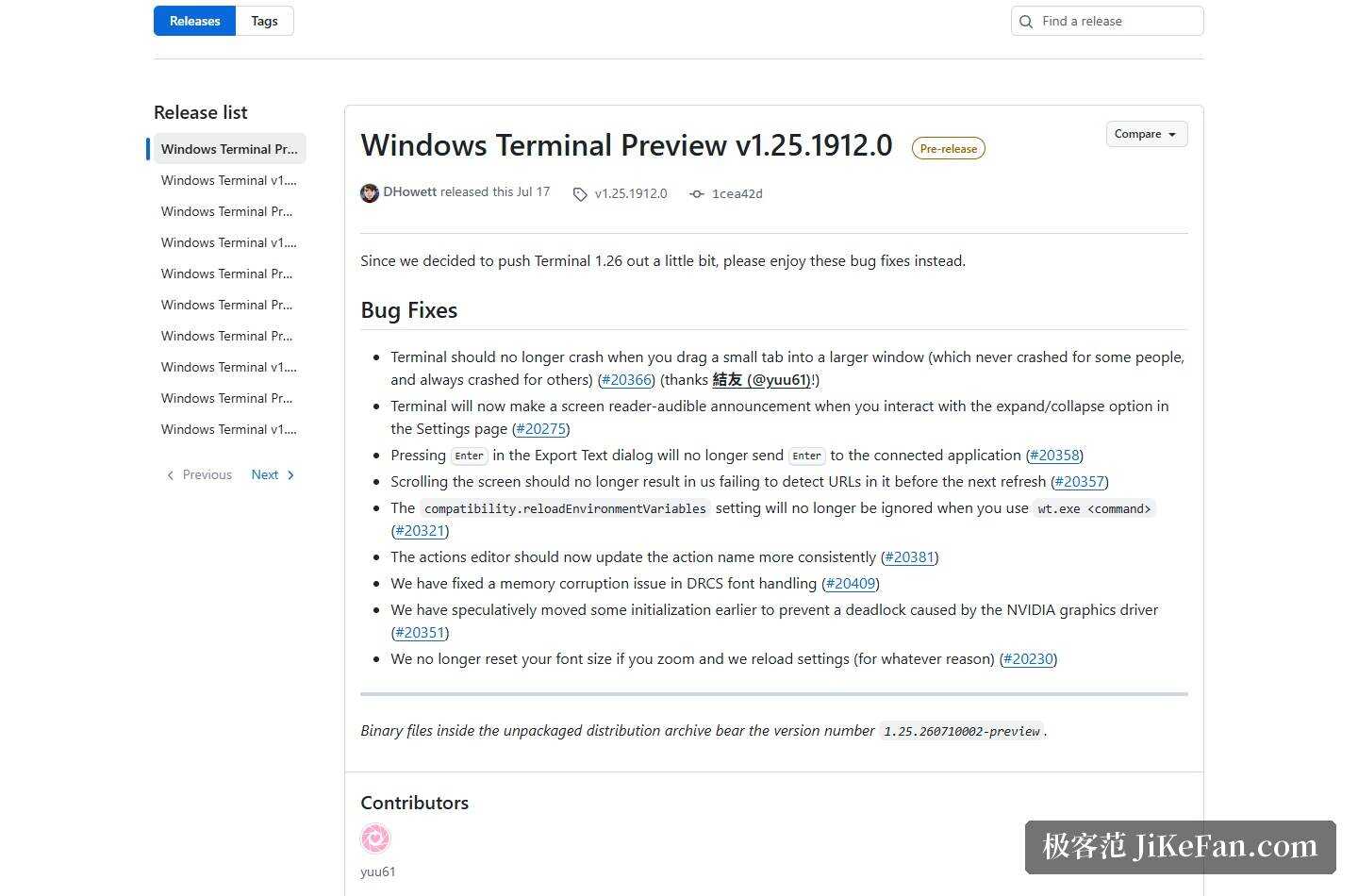This screenshot has height=896, width=1358.
Task: Click the tag icon beside v1.25.1912.0
Action: pyautogui.click(x=580, y=194)
